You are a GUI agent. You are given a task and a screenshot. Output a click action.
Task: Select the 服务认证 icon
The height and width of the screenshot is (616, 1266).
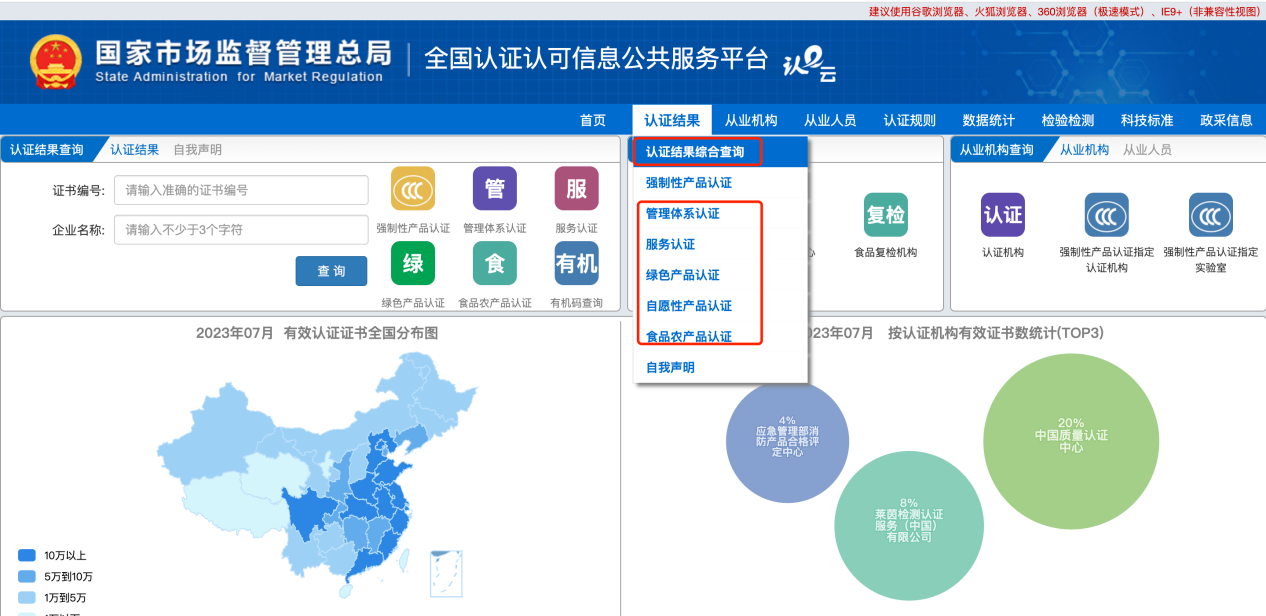(576, 189)
